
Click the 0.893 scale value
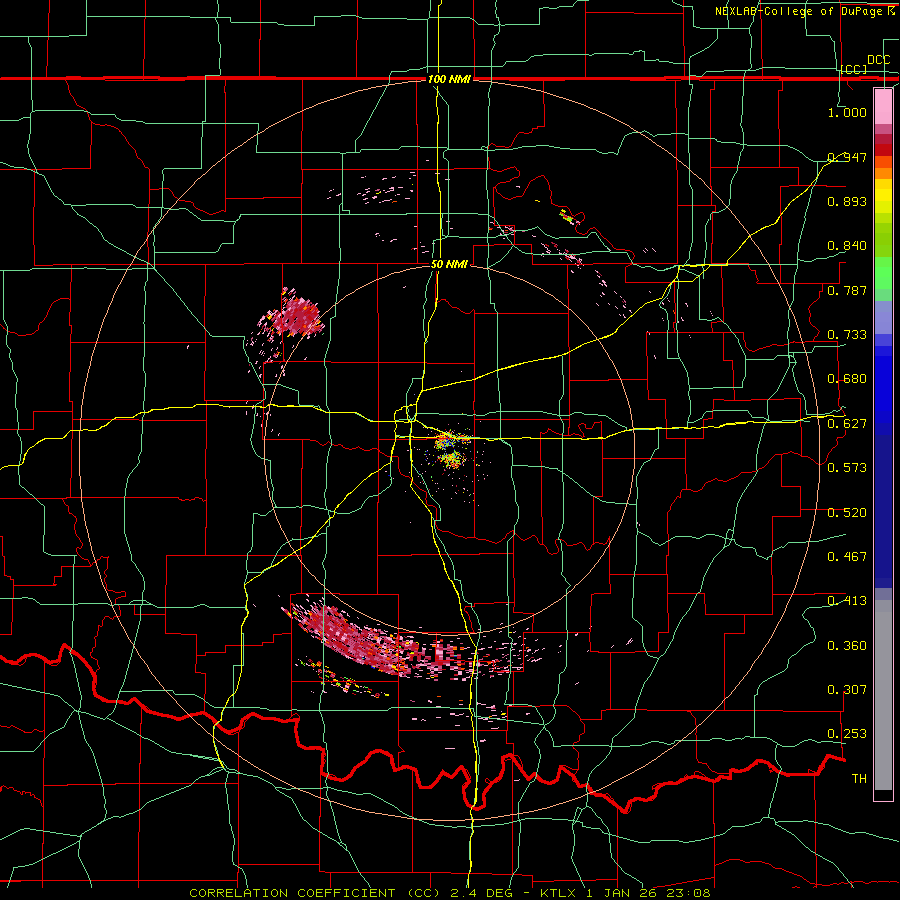click(847, 201)
